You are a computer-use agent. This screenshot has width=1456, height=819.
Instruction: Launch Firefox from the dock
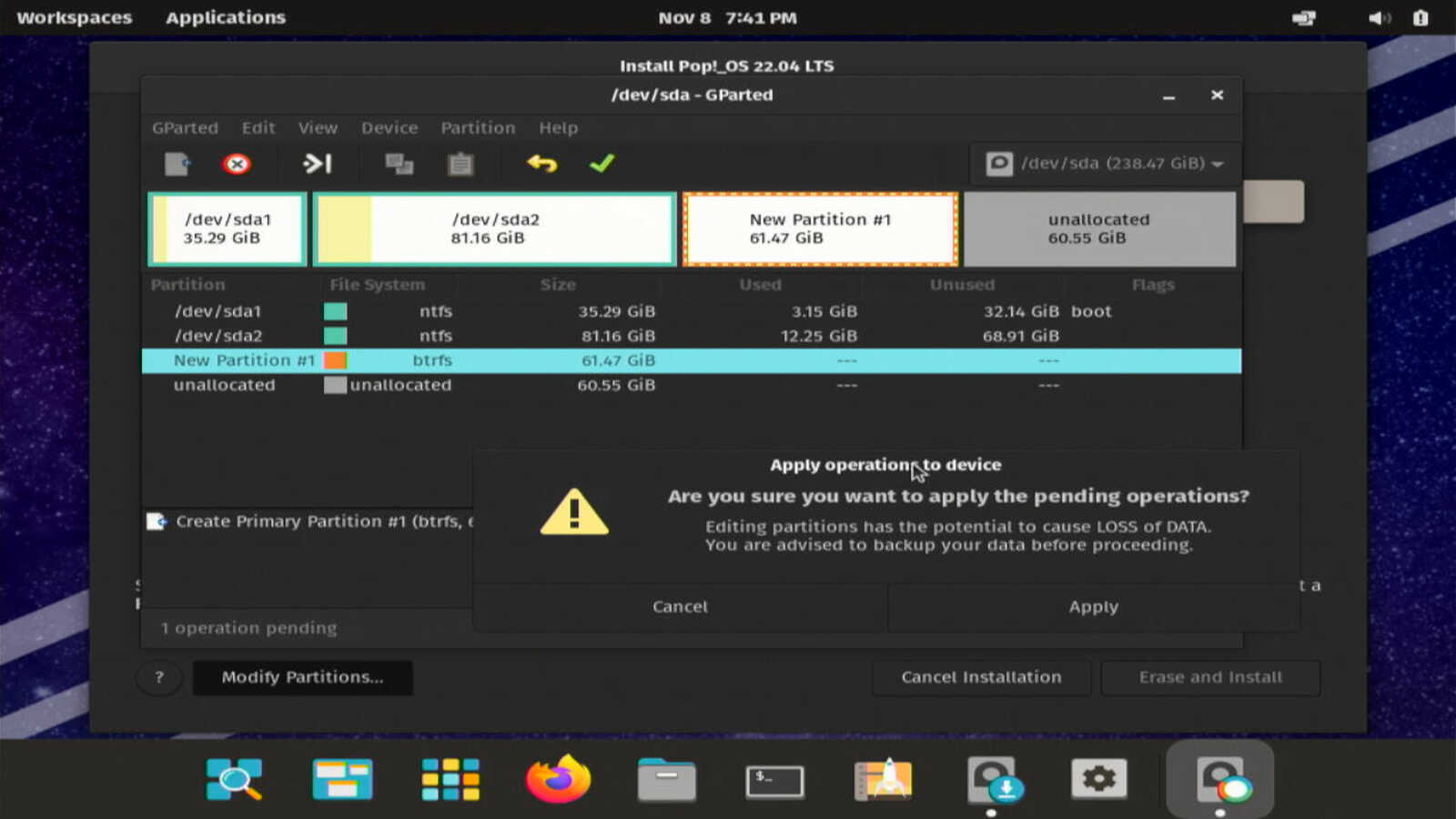(558, 779)
